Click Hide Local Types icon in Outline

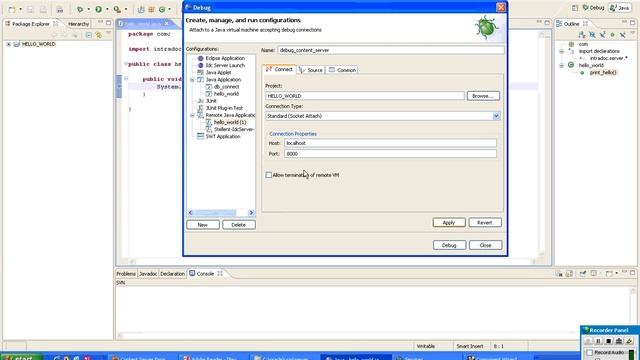[x=622, y=35]
